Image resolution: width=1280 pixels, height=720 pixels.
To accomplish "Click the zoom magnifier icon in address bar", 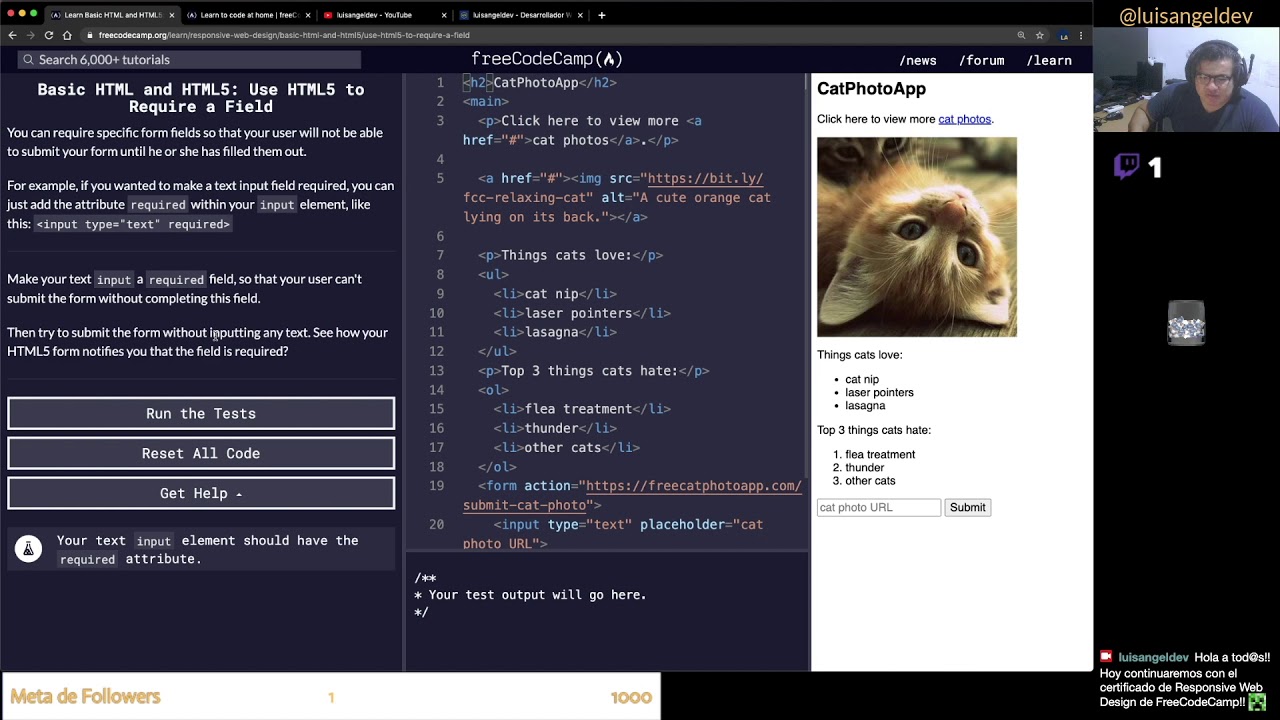I will [1021, 35].
